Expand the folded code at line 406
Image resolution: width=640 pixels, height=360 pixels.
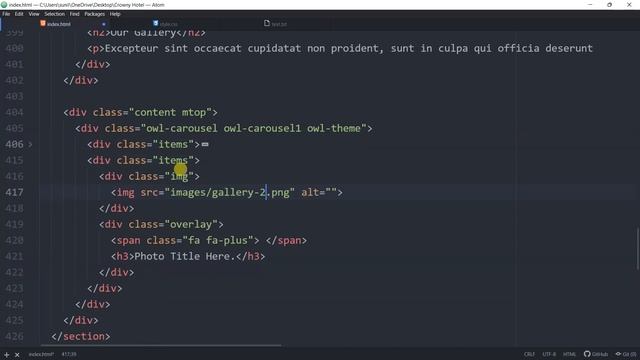tap(30, 144)
